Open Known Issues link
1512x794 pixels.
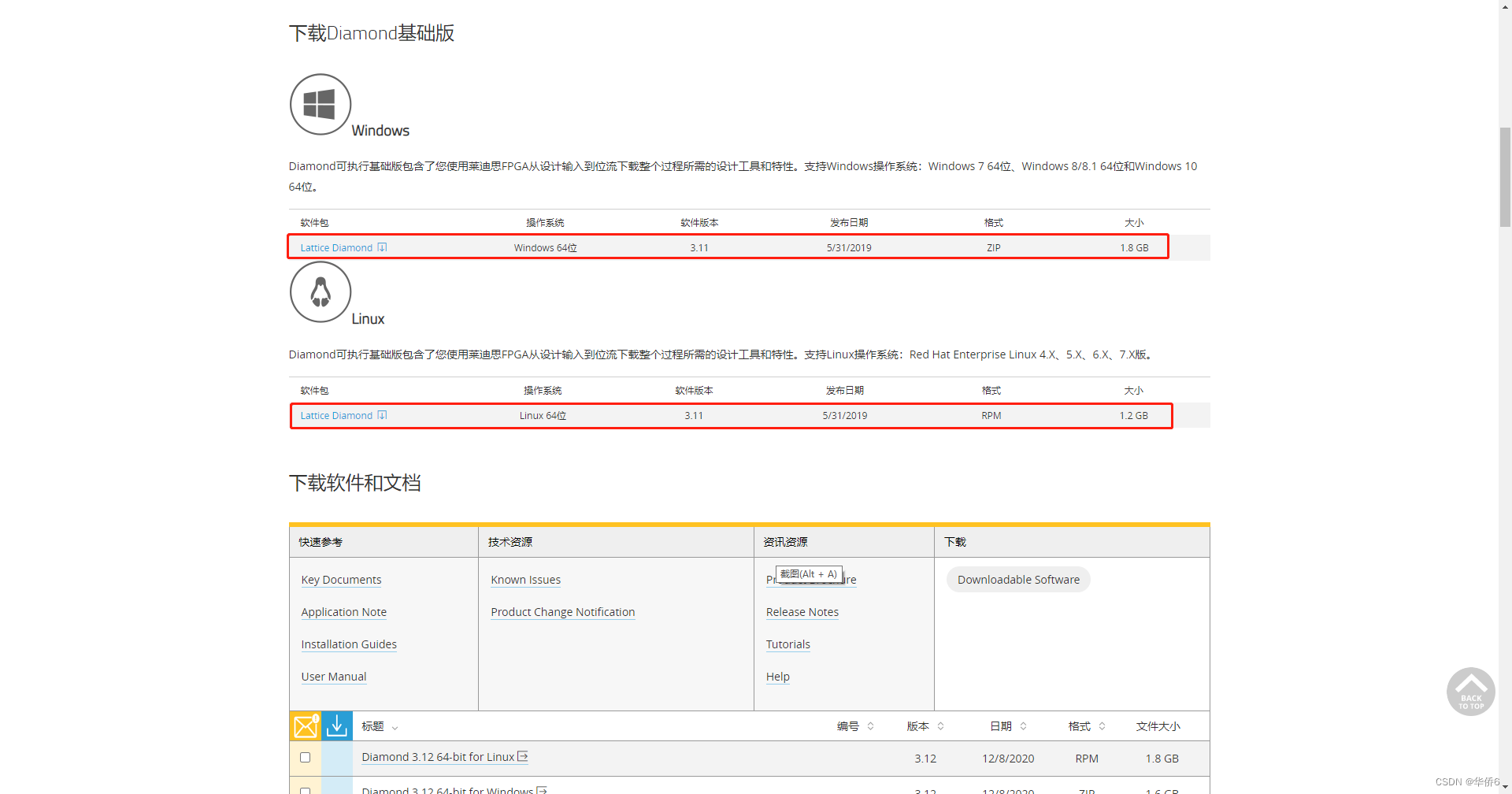[526, 580]
